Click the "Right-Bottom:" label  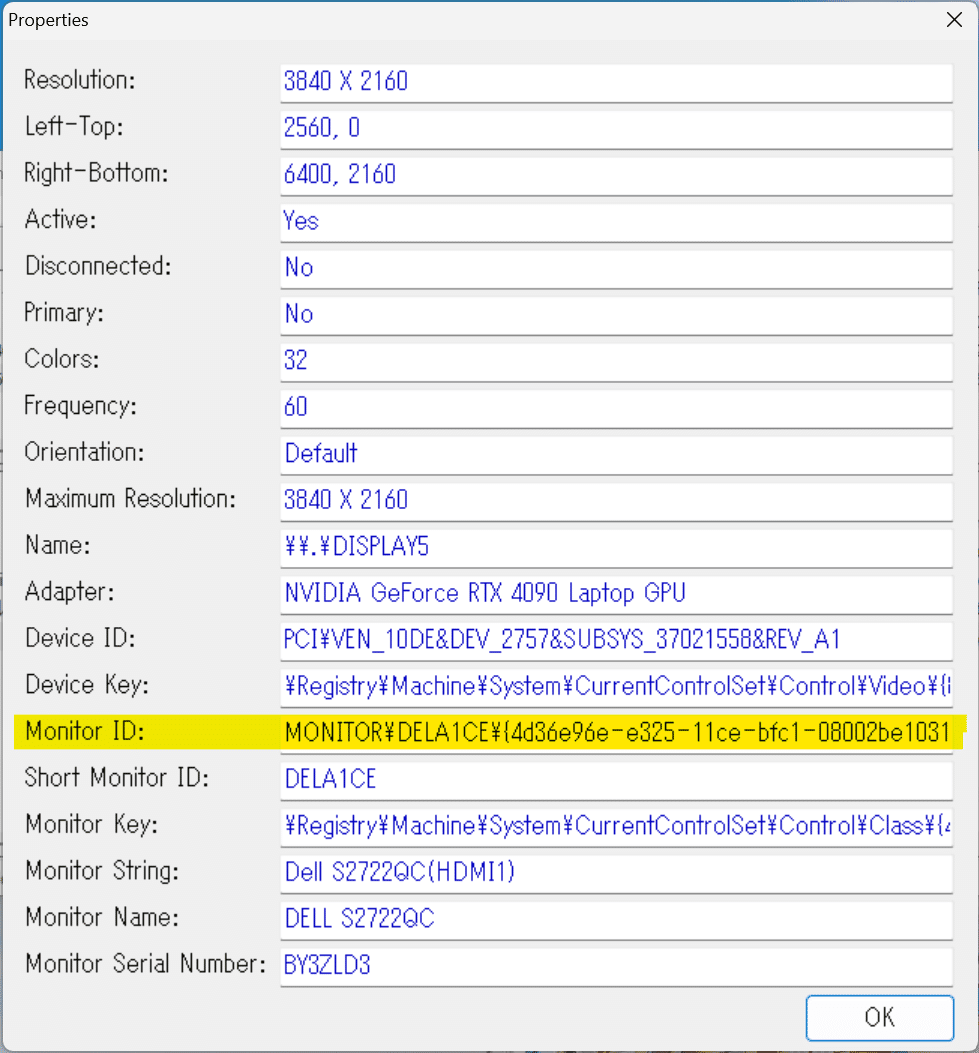coord(96,173)
